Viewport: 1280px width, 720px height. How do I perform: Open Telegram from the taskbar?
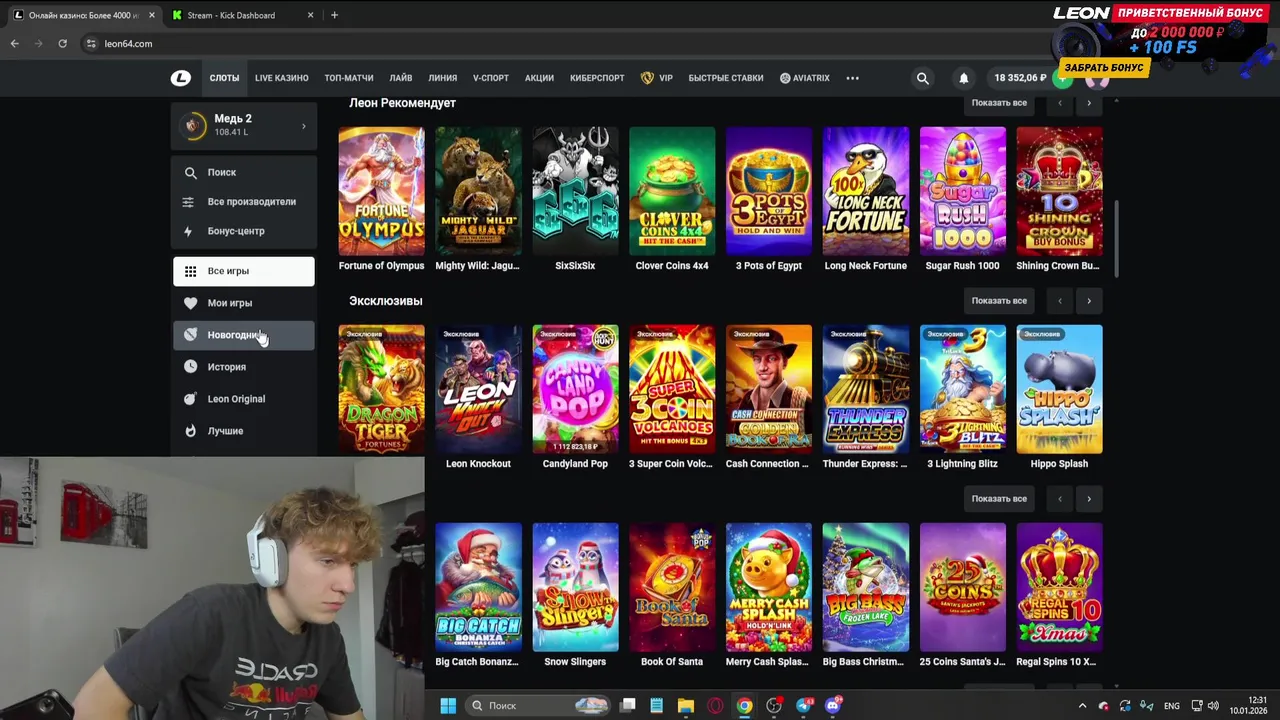click(804, 705)
